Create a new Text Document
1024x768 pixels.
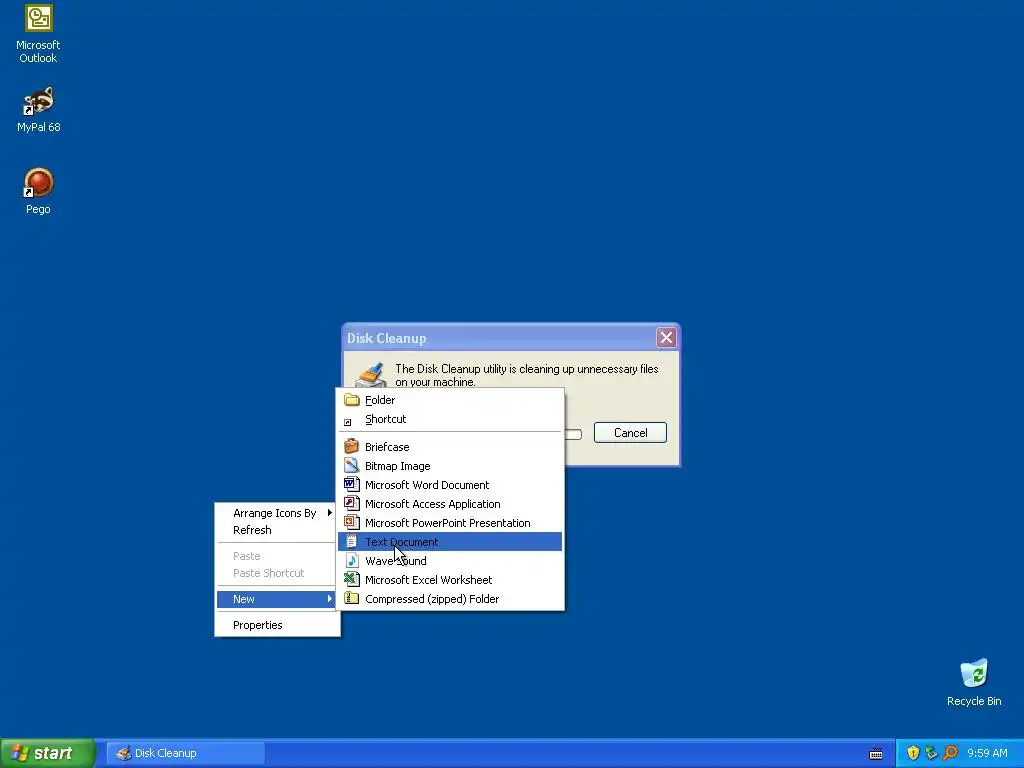[x=450, y=541]
